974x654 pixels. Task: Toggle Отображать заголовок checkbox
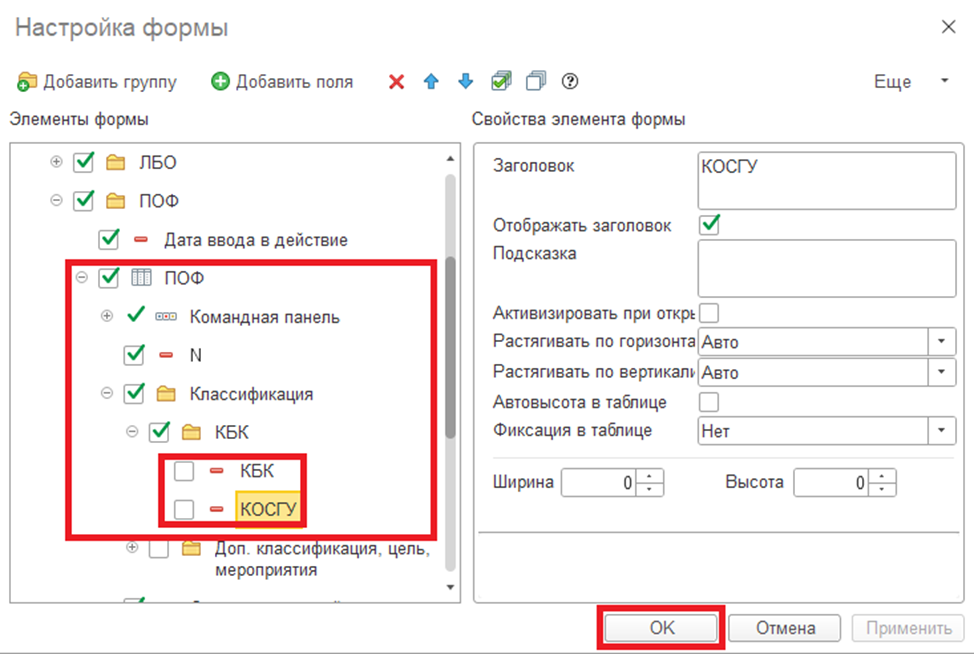pos(709,225)
